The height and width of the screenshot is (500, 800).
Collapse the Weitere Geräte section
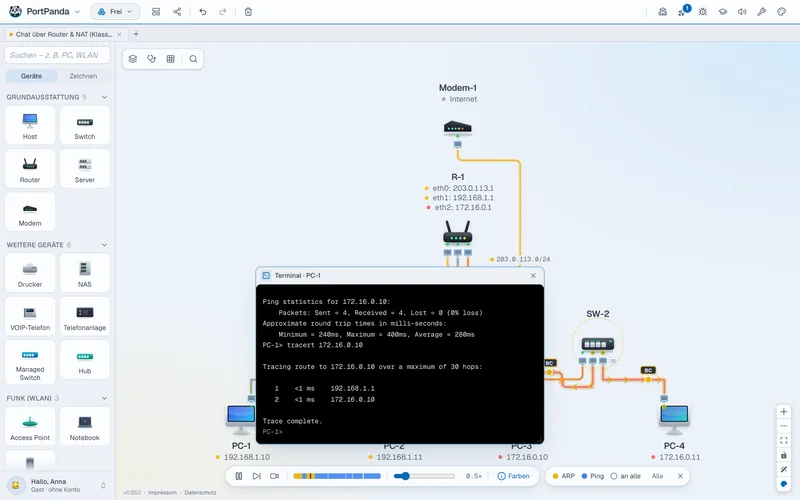(x=104, y=245)
